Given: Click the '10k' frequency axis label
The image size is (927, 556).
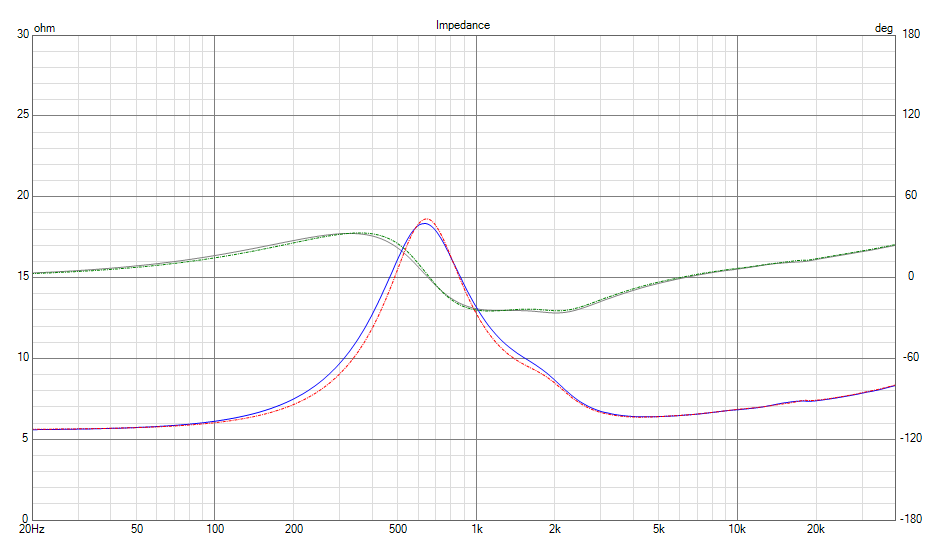Looking at the screenshot, I should pyautogui.click(x=737, y=529).
